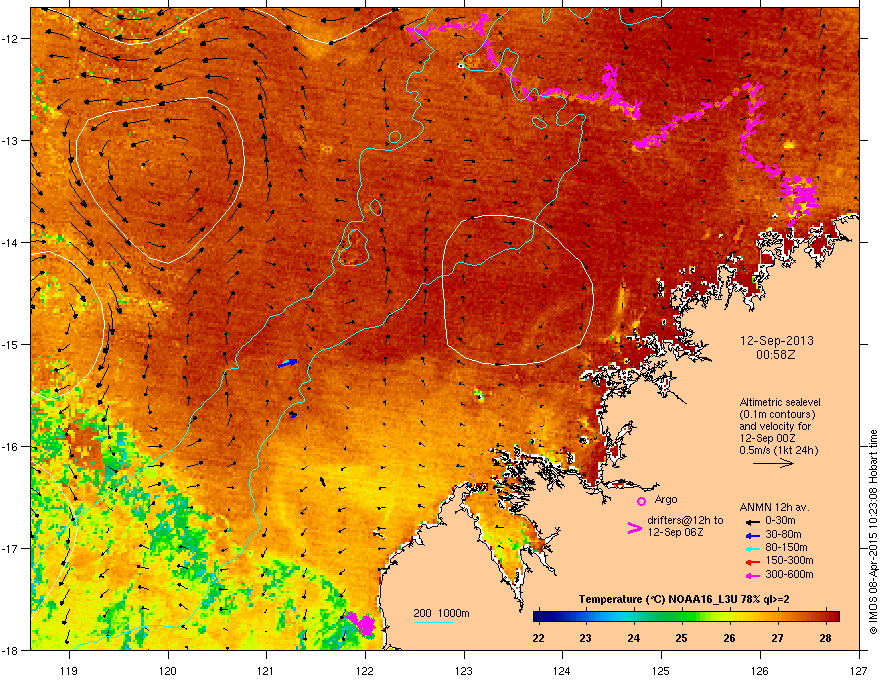Image resolution: width=880 pixels, height=680 pixels.
Task: Click the '(0.1m contours)' caption line
Action: coord(777,415)
